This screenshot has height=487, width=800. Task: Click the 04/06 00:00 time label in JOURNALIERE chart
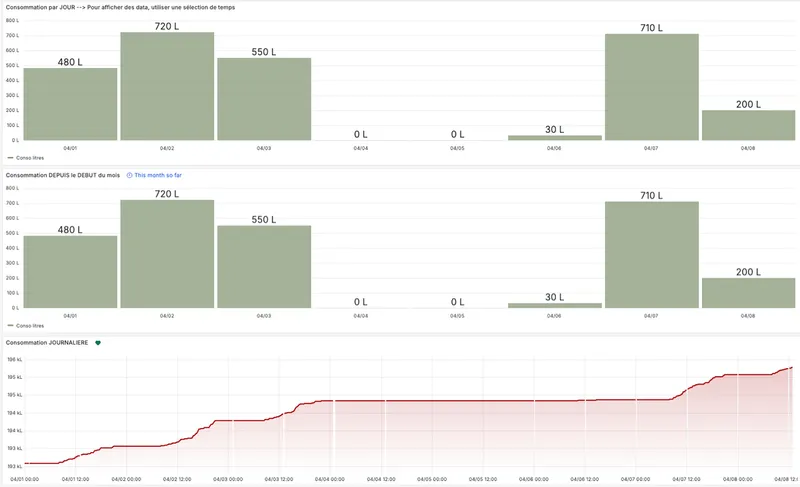point(534,479)
